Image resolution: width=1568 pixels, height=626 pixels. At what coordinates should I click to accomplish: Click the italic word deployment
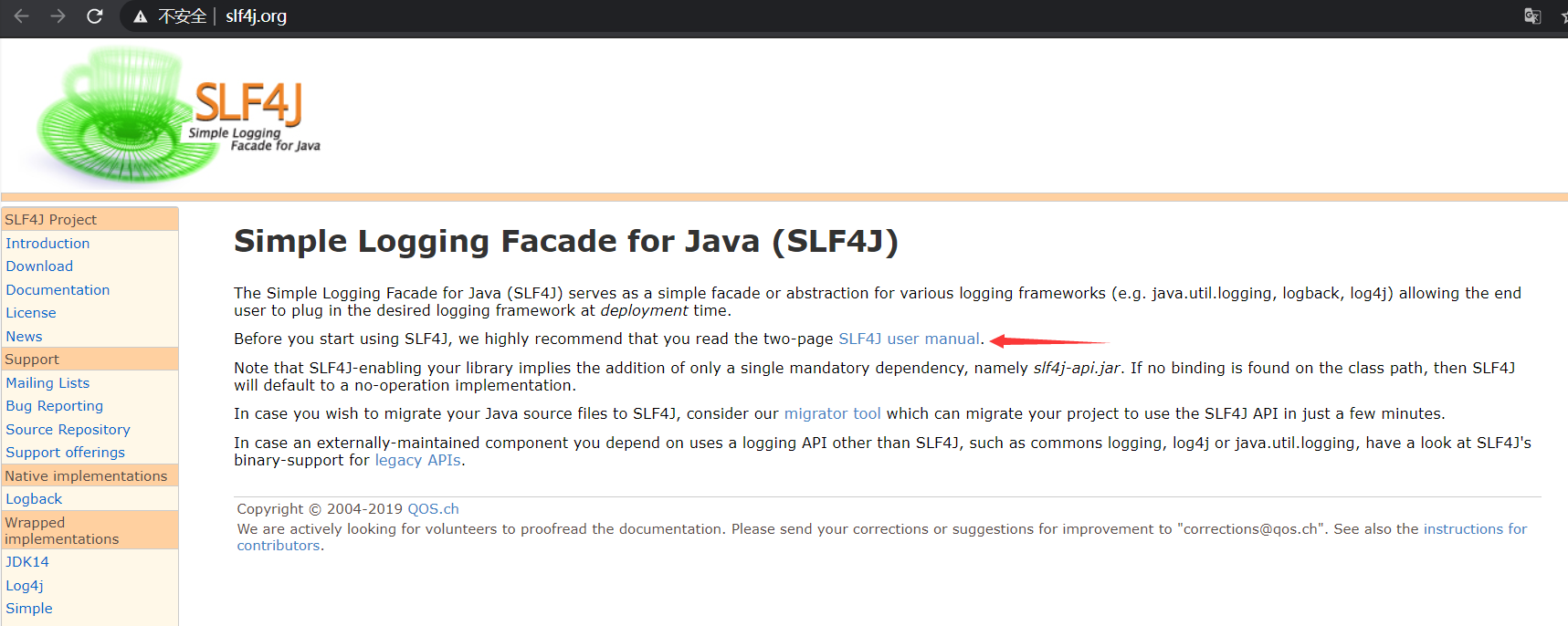[x=644, y=311]
